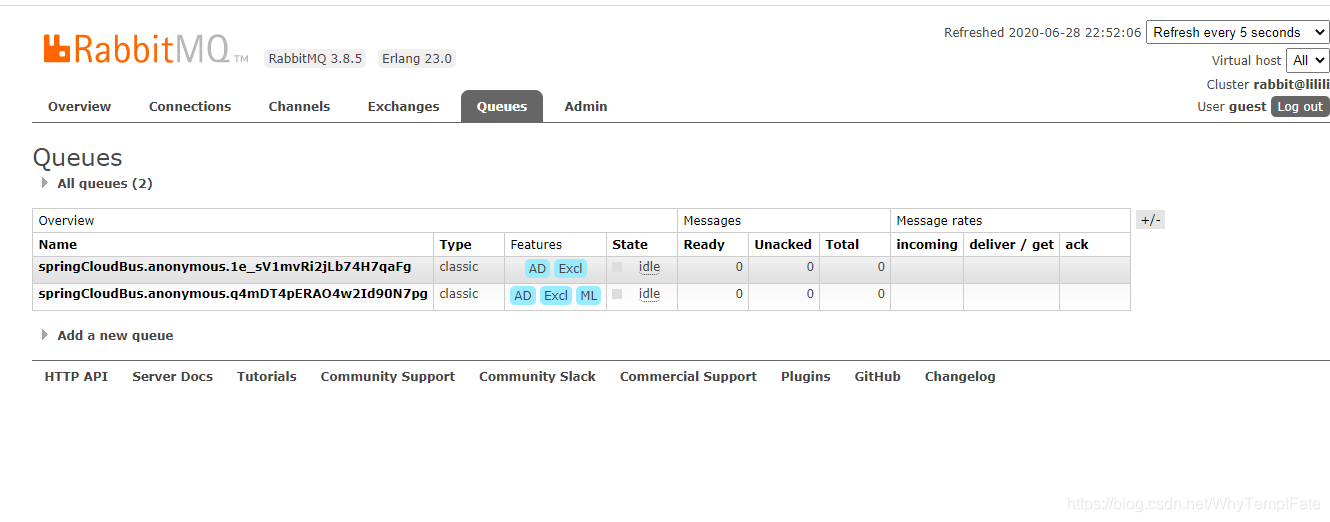The width and height of the screenshot is (1330, 522).
Task: Click the RabbitMQ 3.8.5 version badge
Action: 316,59
